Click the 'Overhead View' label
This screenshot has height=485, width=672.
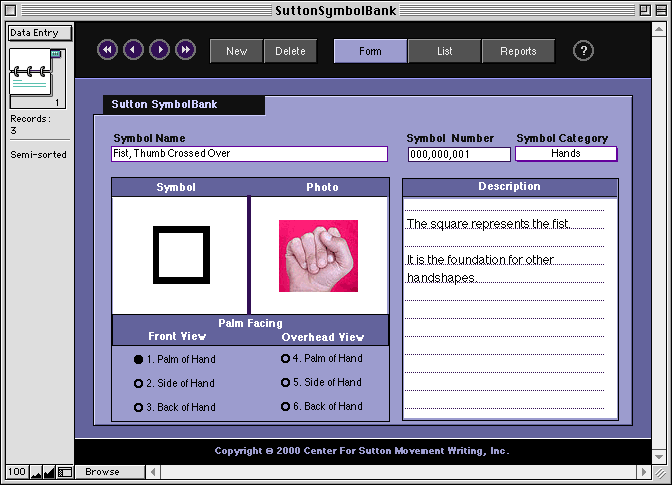[323, 337]
